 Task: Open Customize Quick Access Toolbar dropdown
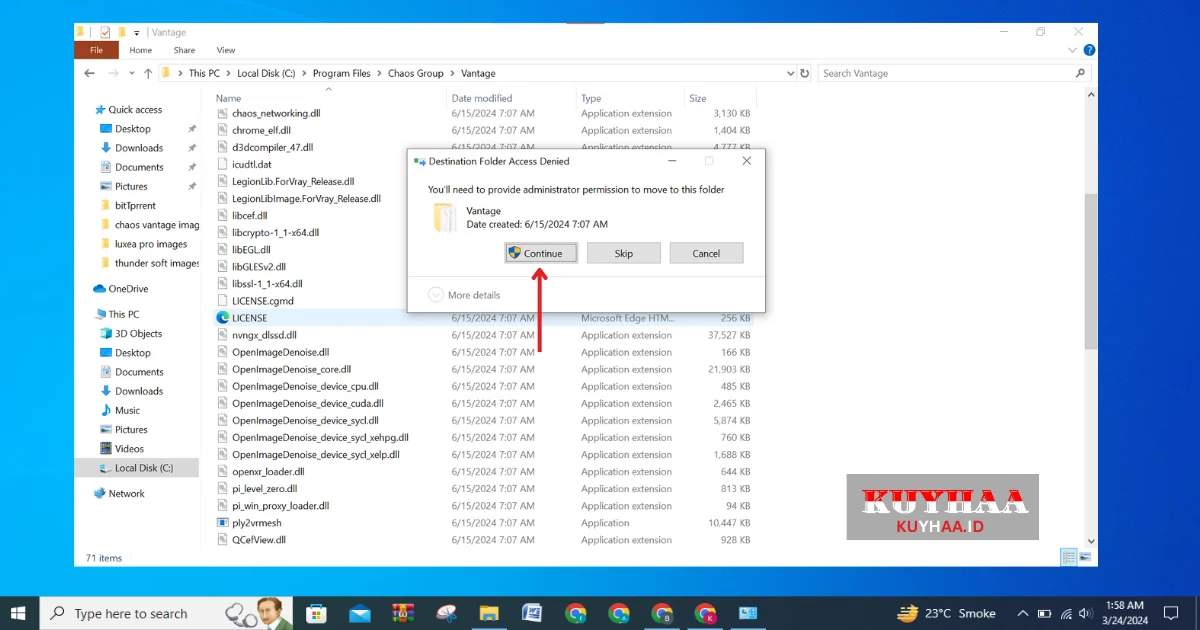[x=137, y=32]
